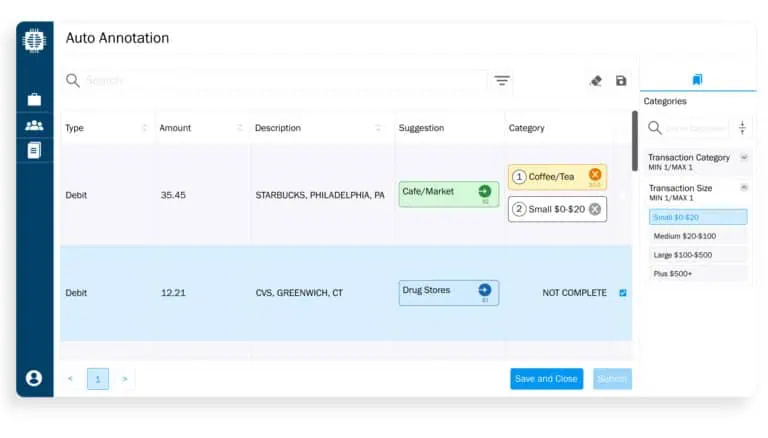
Task: Select the Large $100-$500 size option
Action: (698, 255)
